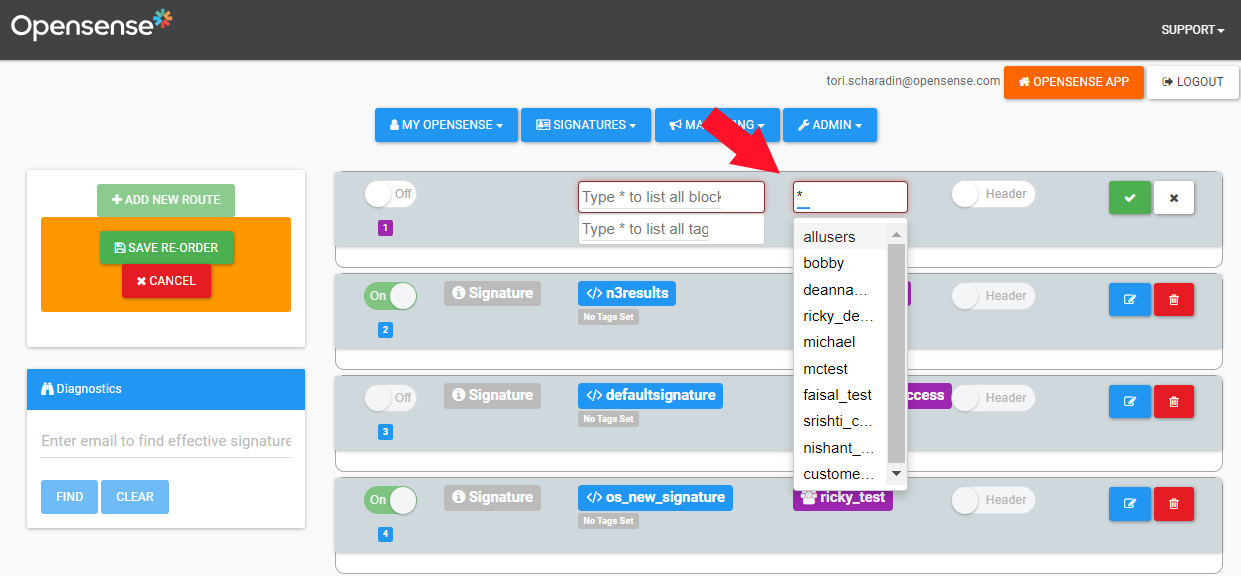
Task: Click the dropdown list scrollbar thumb
Action: (x=896, y=353)
